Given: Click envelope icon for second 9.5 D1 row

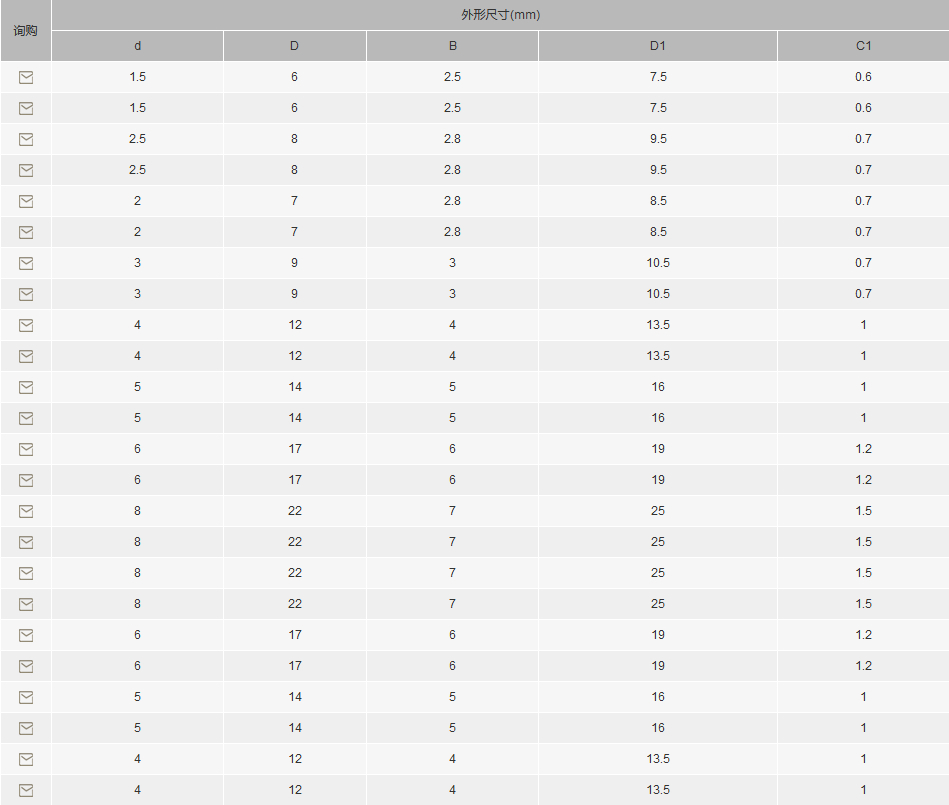Looking at the screenshot, I should pos(26,170).
